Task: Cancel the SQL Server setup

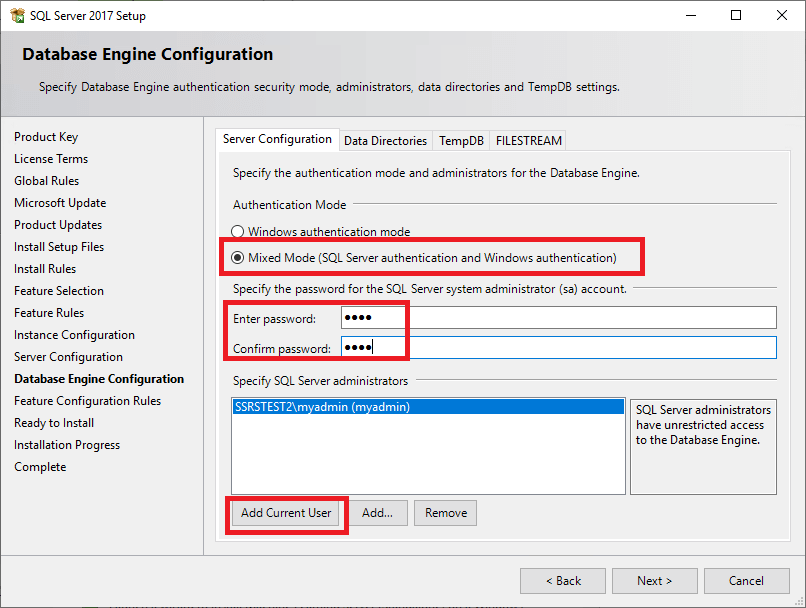Action: pos(746,581)
